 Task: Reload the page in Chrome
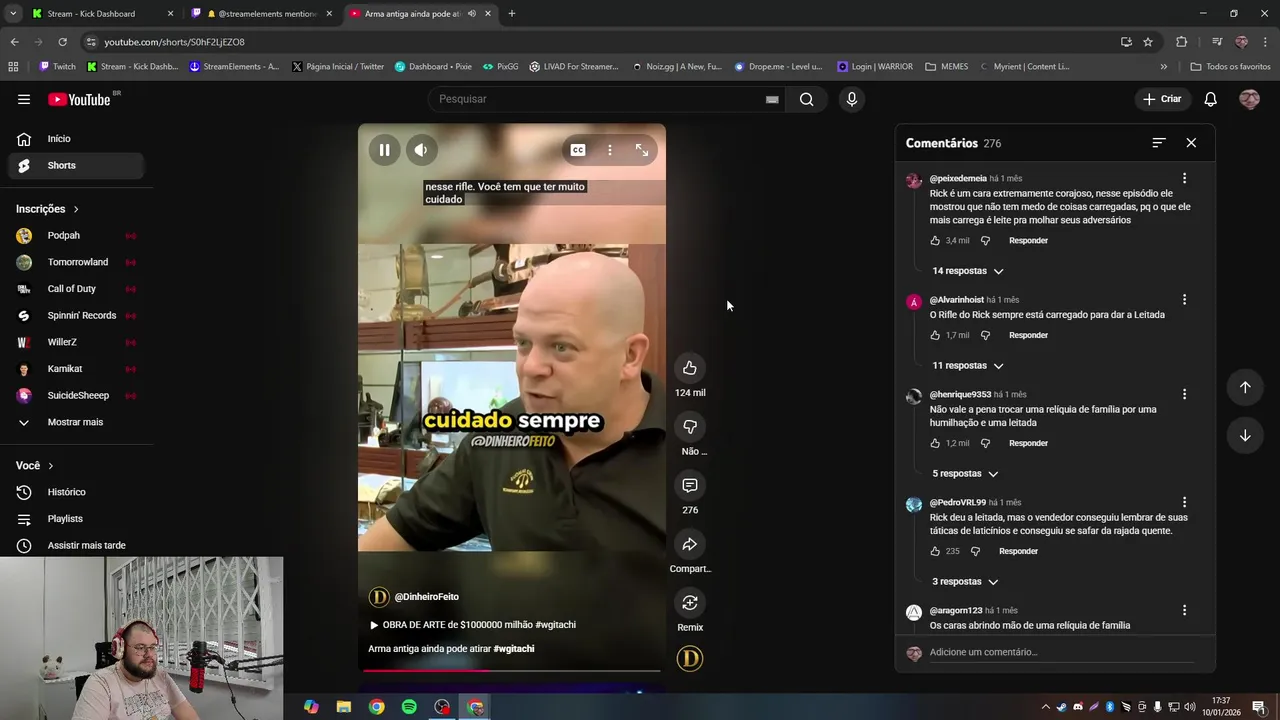point(62,42)
